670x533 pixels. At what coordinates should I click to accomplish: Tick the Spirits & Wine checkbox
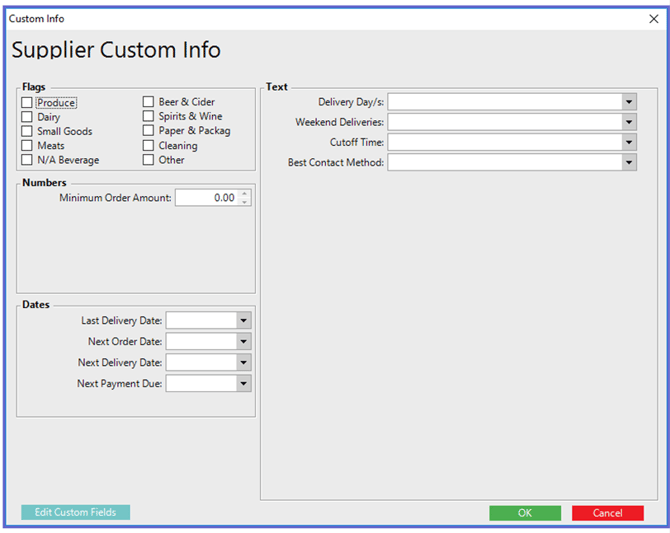(x=148, y=116)
